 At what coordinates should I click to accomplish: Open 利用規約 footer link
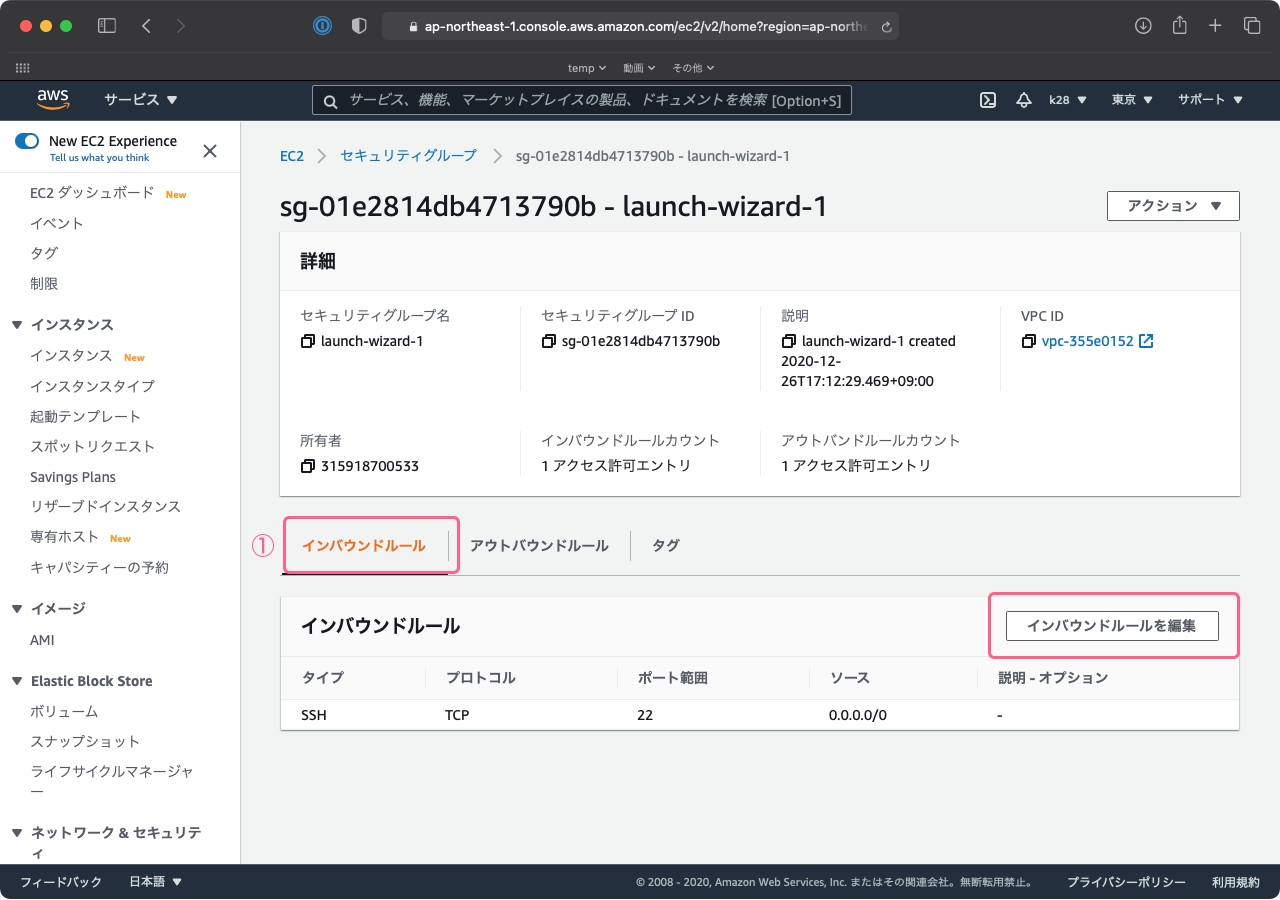pyautogui.click(x=1236, y=882)
